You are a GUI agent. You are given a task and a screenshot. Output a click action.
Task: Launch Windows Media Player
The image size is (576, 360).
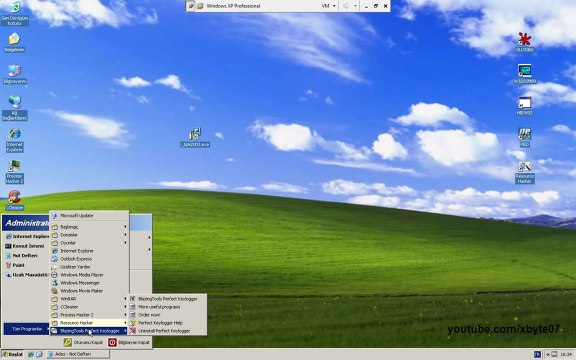pos(89,275)
